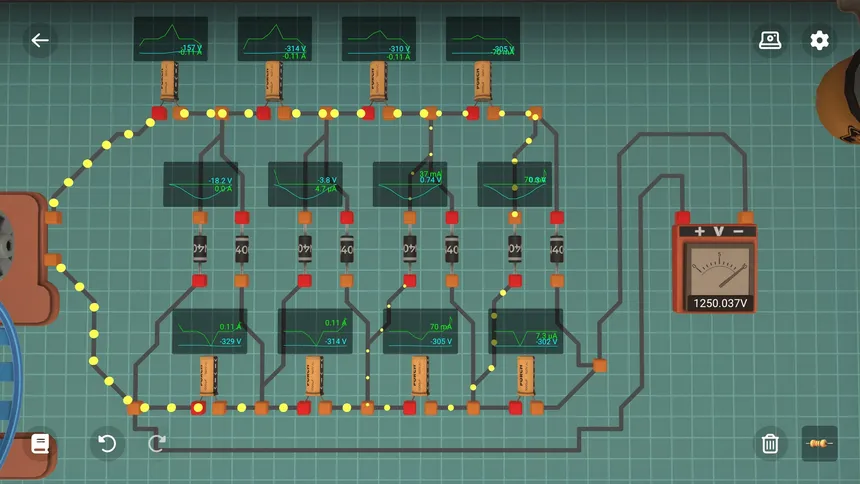Click the voltmeter's red positive terminal

(x=683, y=217)
